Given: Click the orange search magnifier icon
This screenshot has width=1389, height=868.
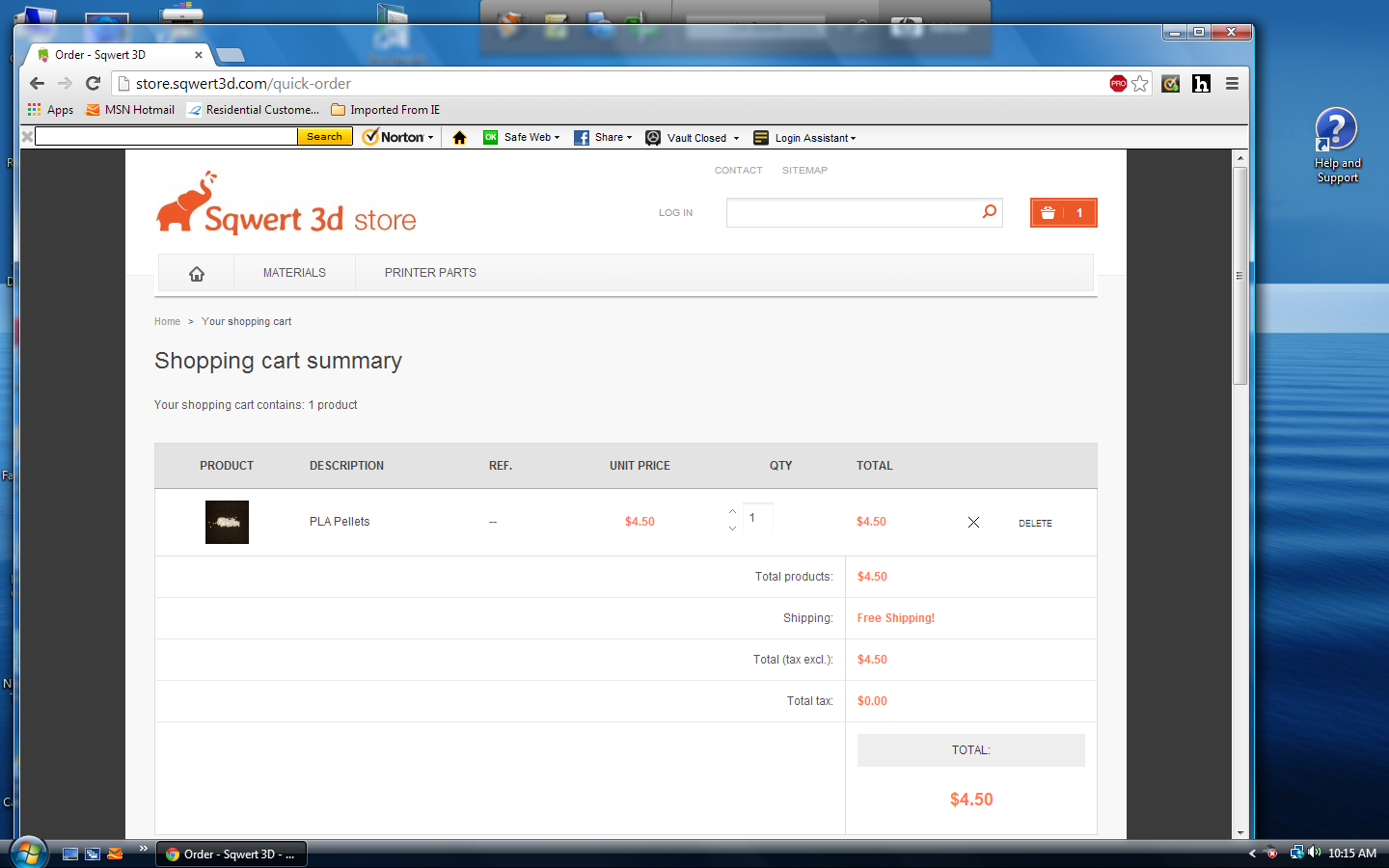Looking at the screenshot, I should click(989, 212).
